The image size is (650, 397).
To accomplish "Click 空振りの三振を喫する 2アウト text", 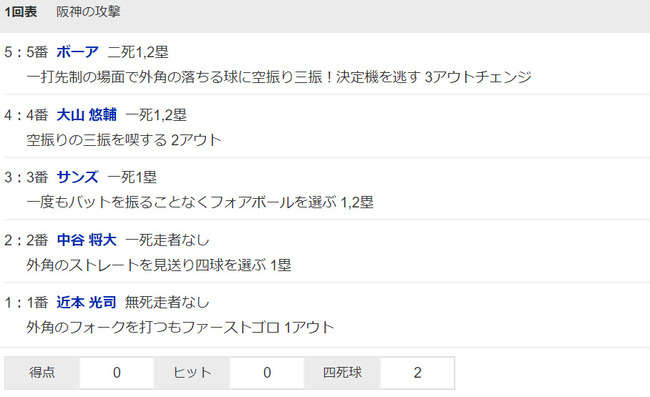I will [x=124, y=140].
